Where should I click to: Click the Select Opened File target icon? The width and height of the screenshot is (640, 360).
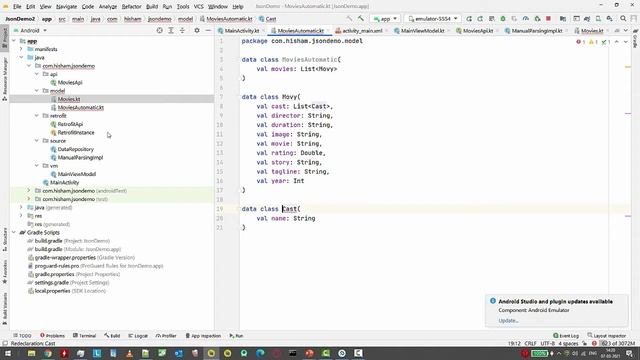(x=160, y=30)
